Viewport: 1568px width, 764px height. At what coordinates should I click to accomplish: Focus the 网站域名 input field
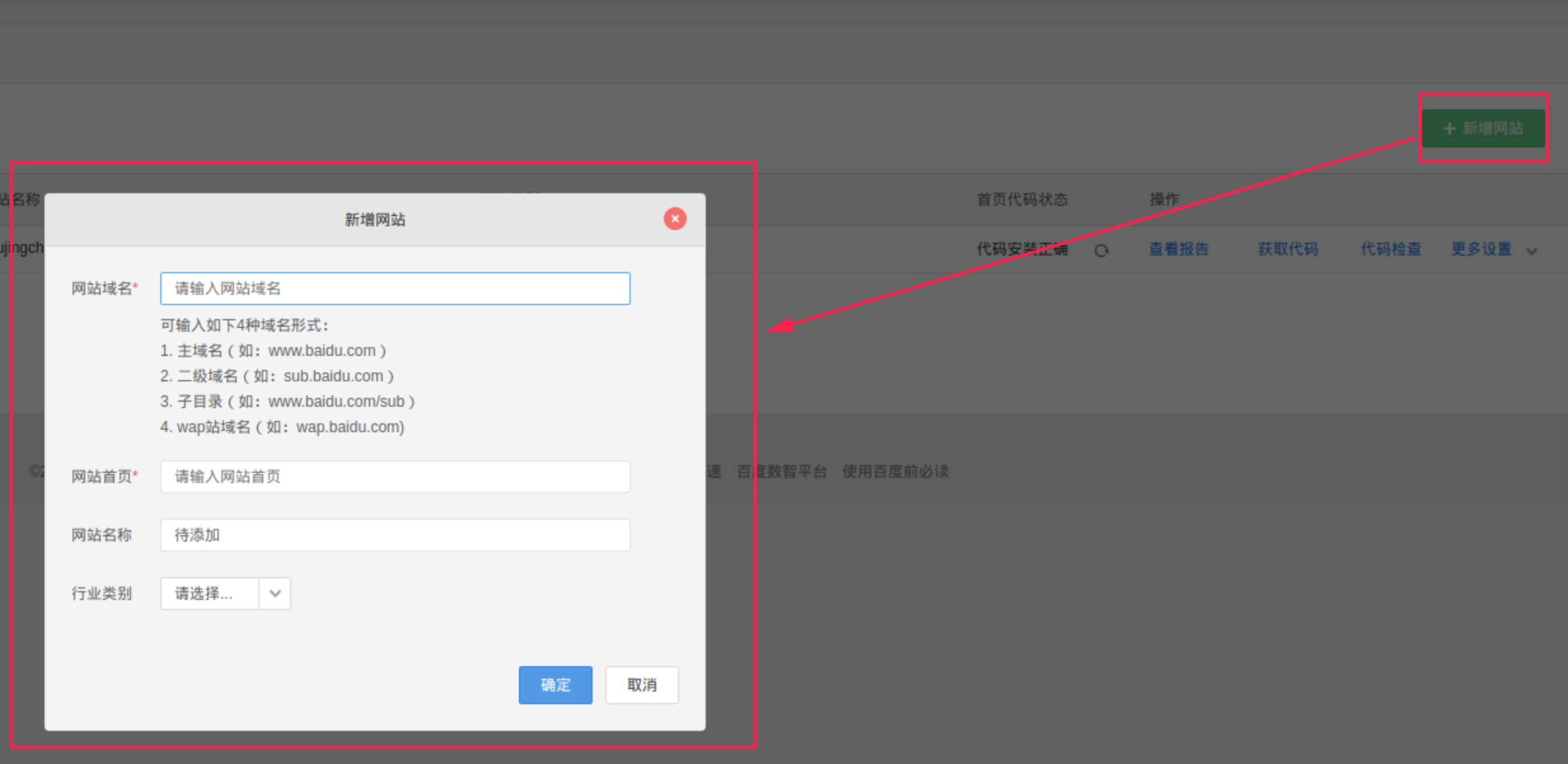[x=395, y=289]
